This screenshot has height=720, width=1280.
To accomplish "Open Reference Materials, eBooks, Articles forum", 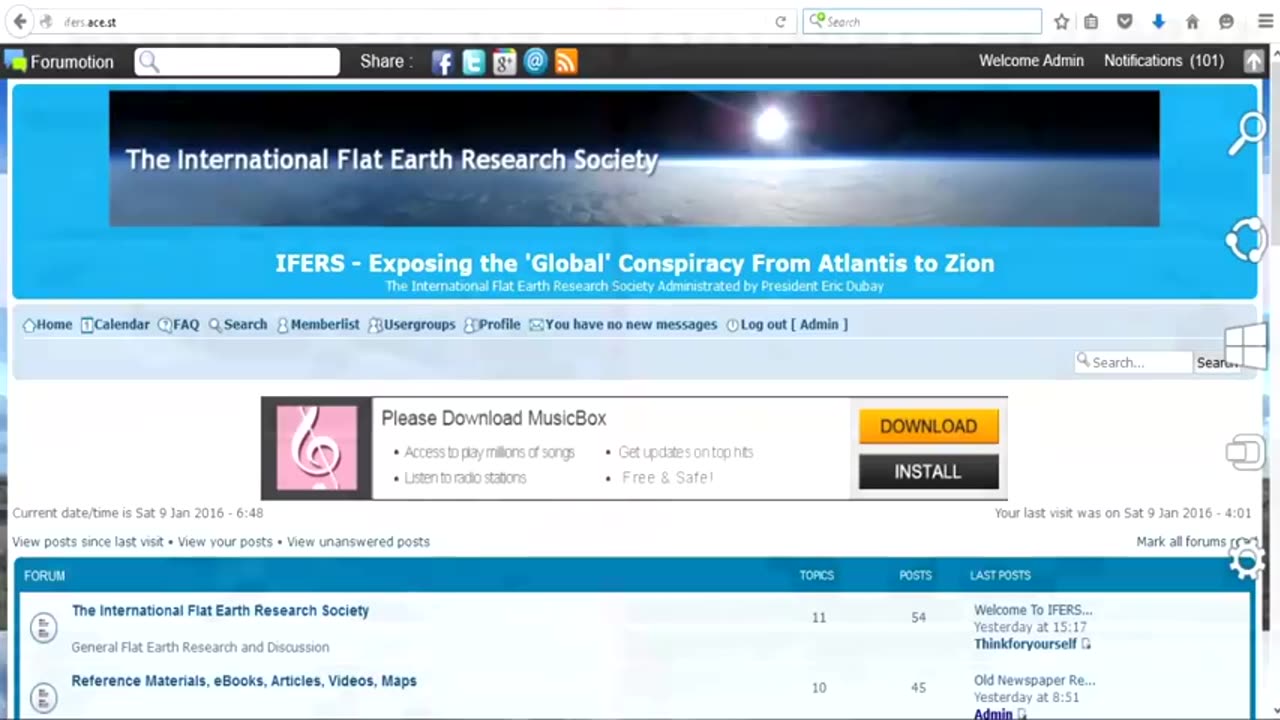I will [x=244, y=681].
